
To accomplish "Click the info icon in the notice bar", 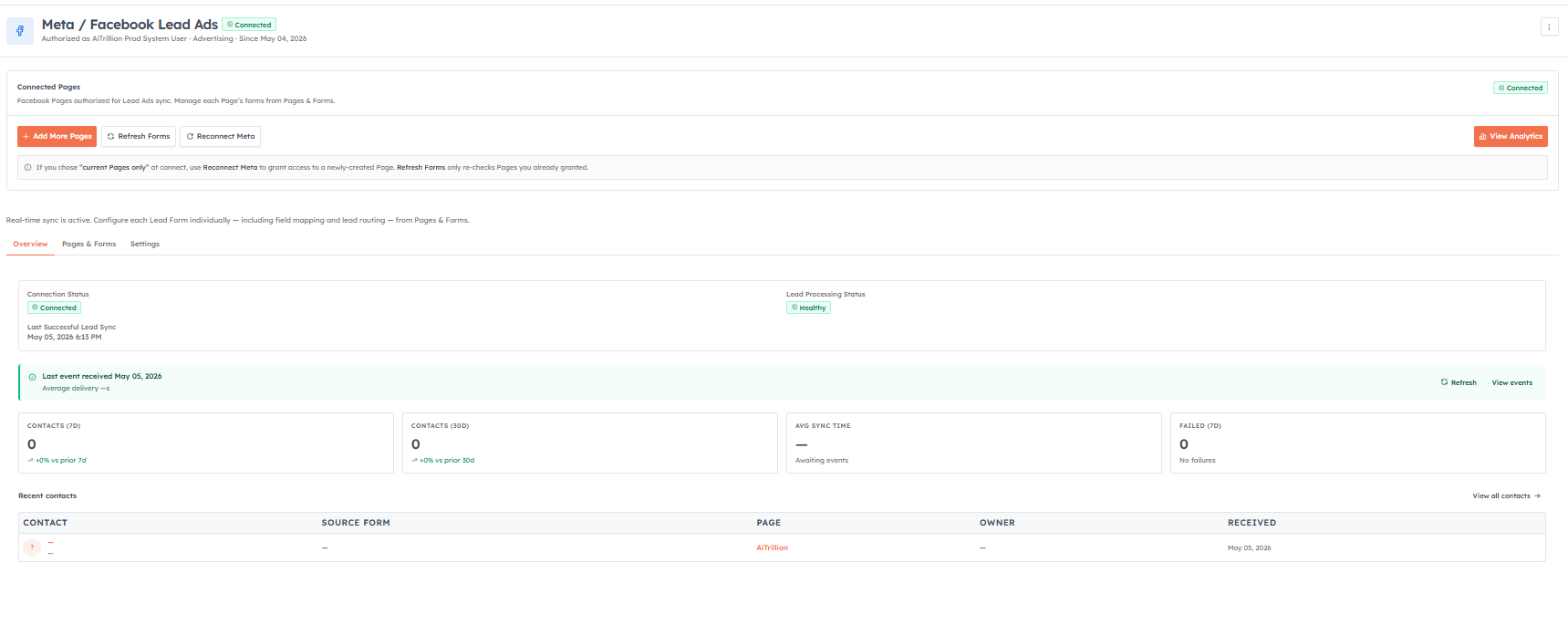I will pyautogui.click(x=28, y=168).
